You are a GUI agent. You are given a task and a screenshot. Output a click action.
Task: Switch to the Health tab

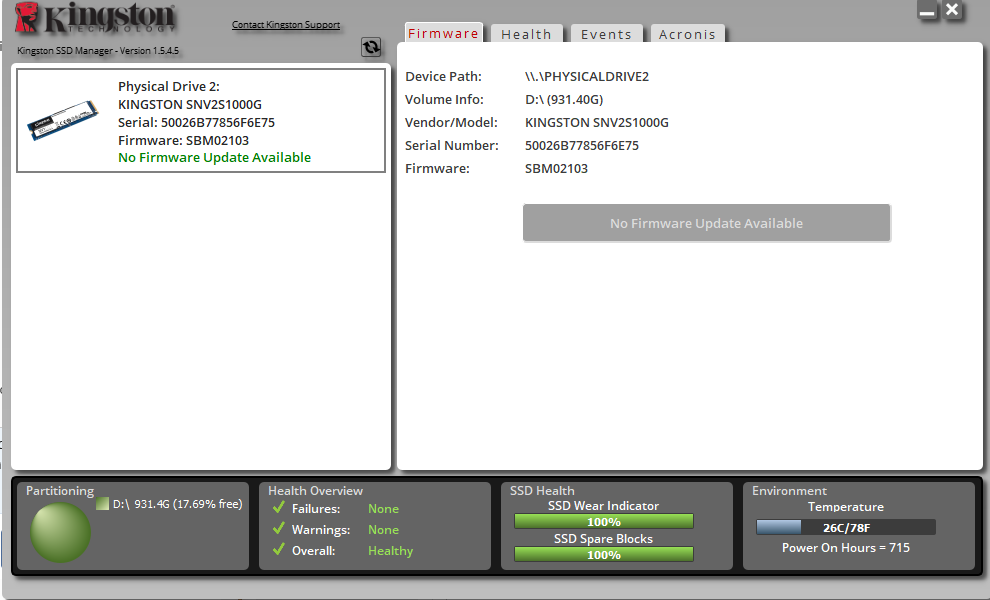point(527,34)
